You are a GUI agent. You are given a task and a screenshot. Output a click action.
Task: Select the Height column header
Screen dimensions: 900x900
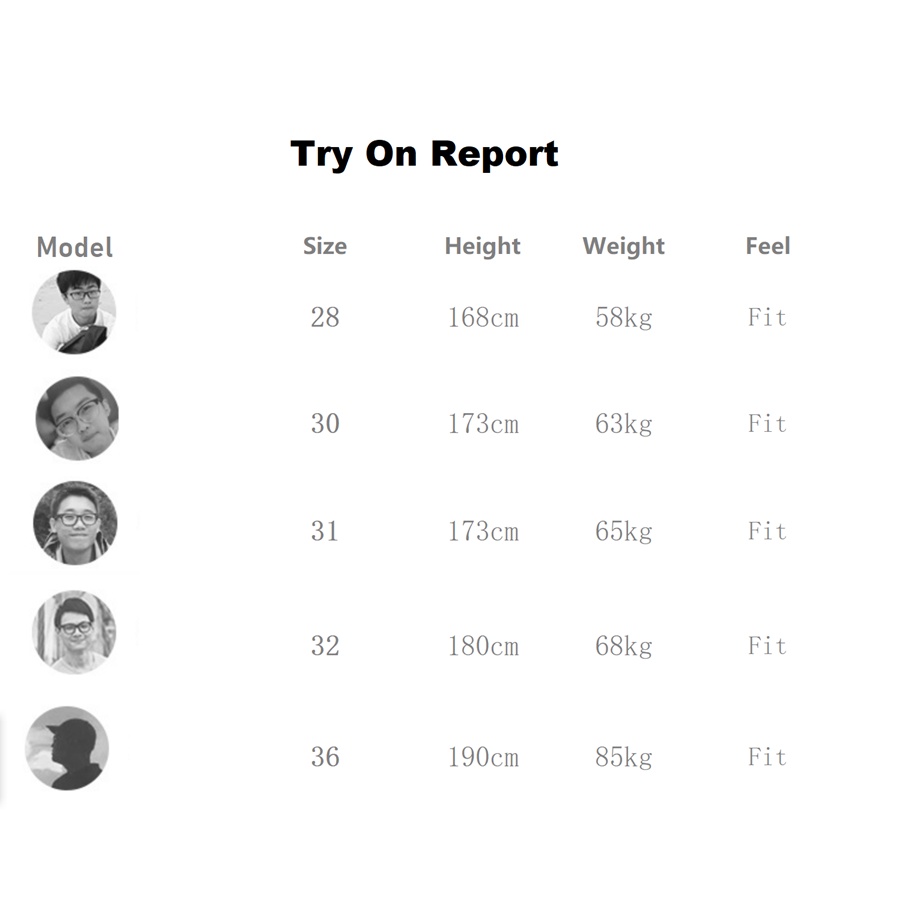tap(483, 246)
